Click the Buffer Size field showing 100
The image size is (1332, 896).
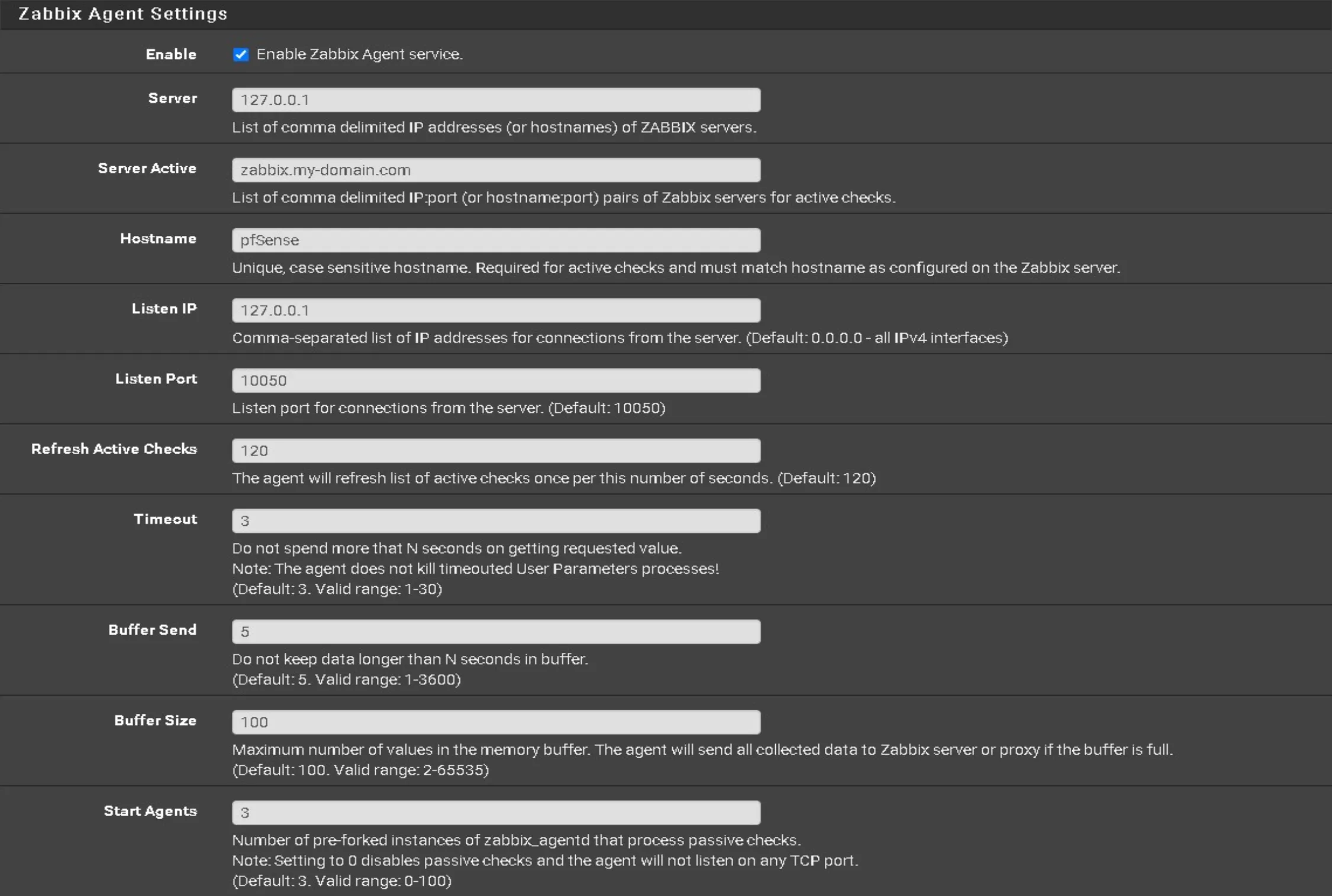[496, 722]
